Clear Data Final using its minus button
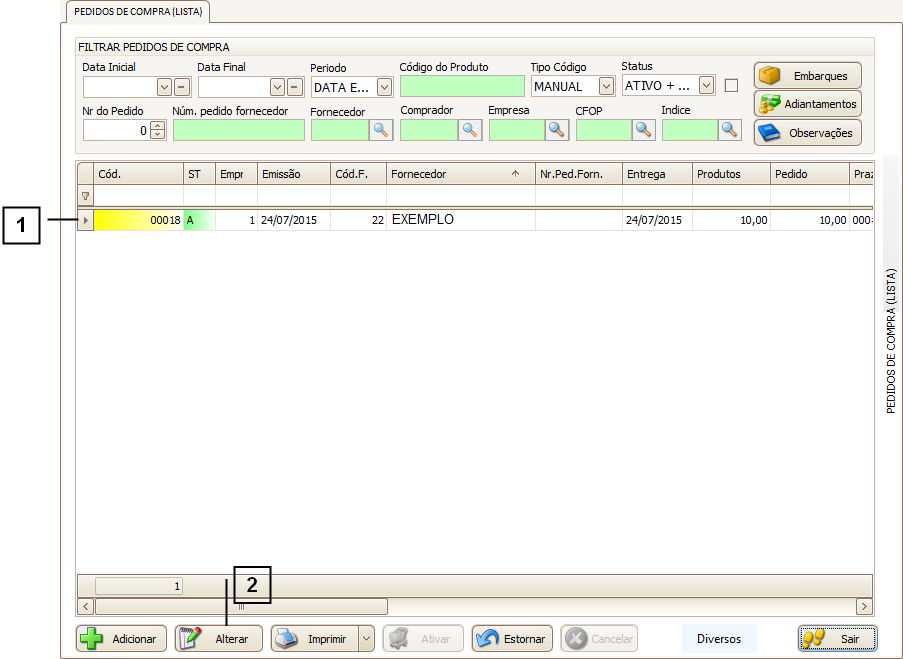The width and height of the screenshot is (903, 659). [295, 87]
